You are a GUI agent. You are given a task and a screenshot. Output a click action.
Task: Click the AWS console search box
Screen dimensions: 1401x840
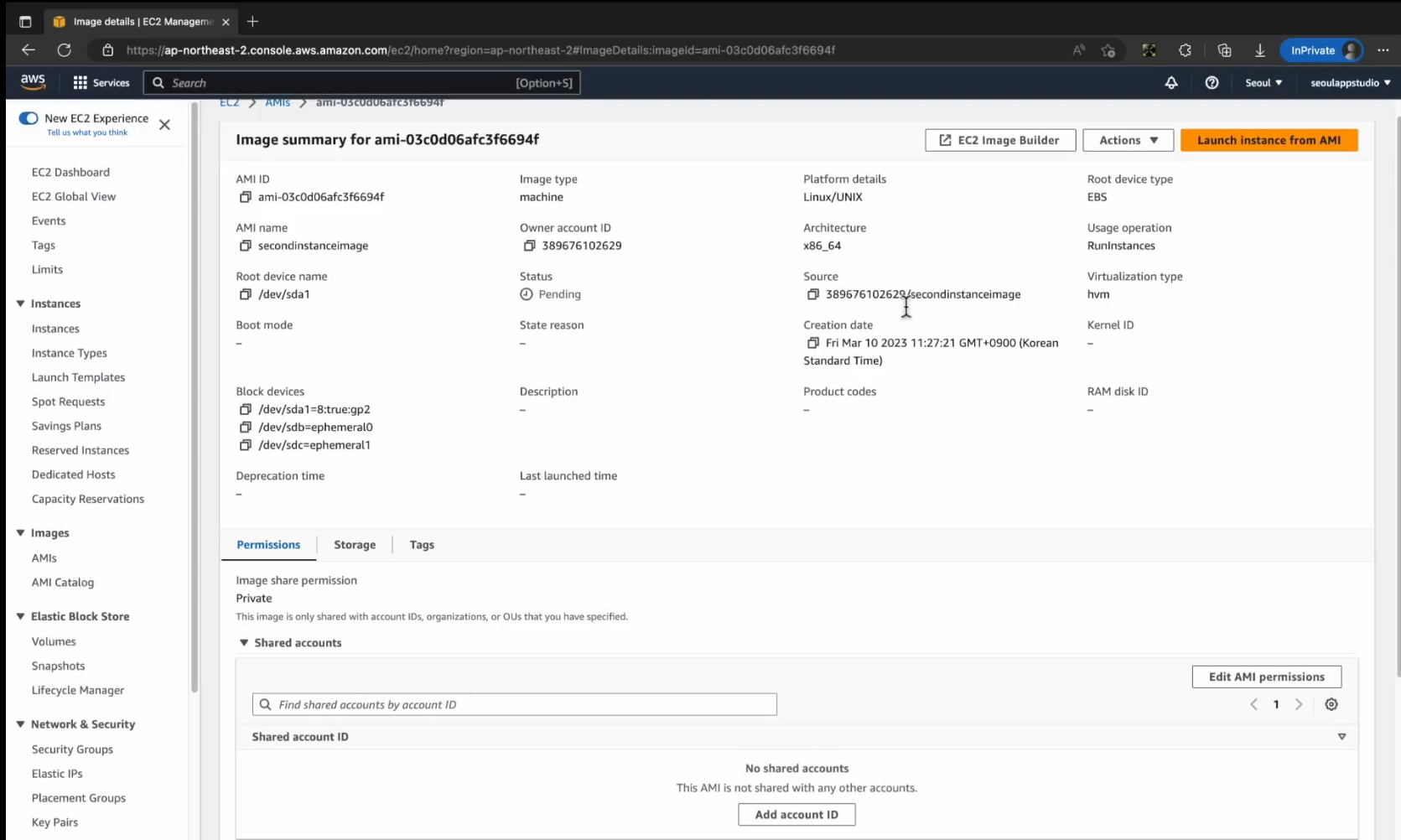coord(362,83)
